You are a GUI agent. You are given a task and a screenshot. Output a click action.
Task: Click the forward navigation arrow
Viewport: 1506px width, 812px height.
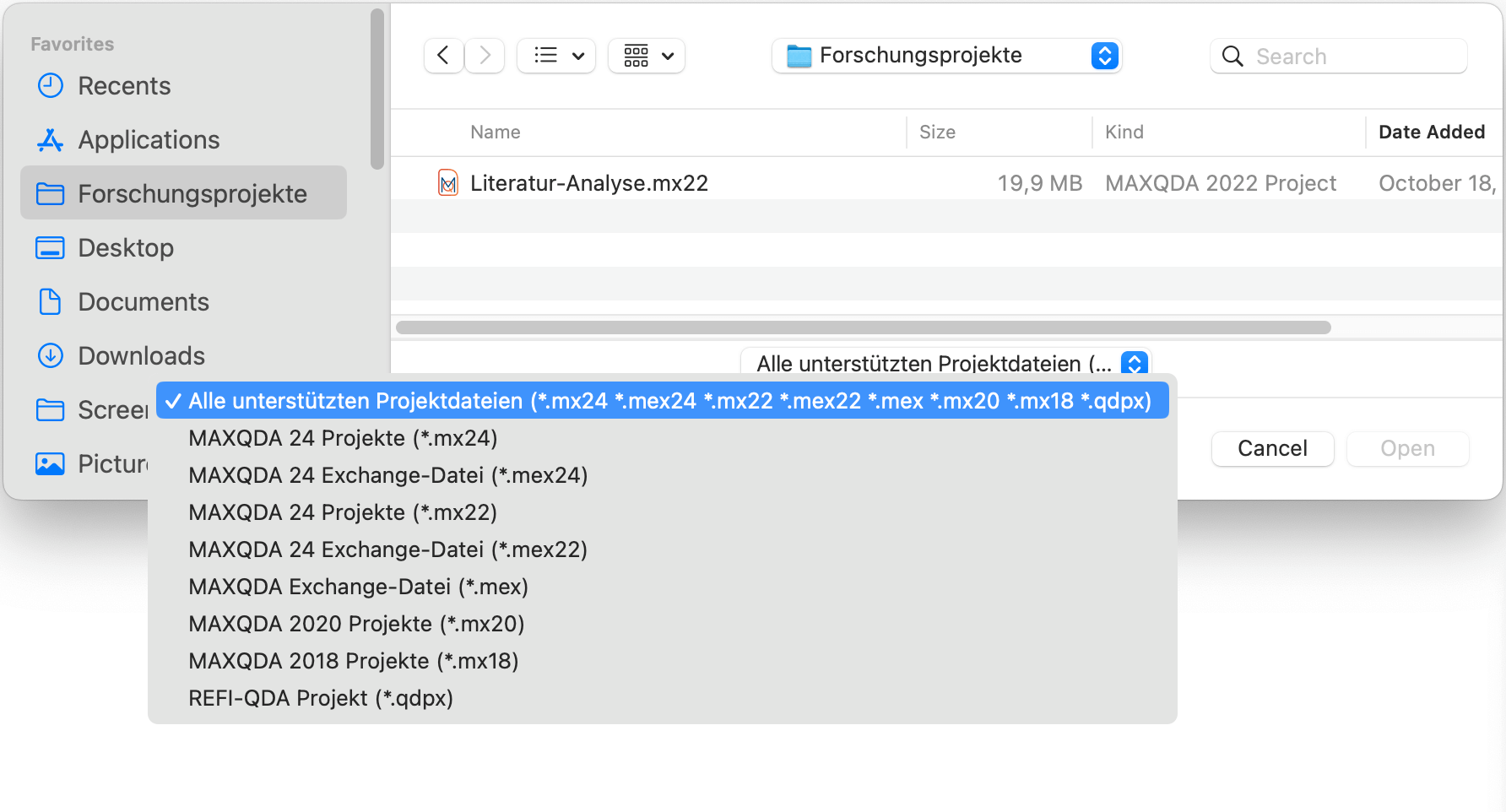coord(485,56)
